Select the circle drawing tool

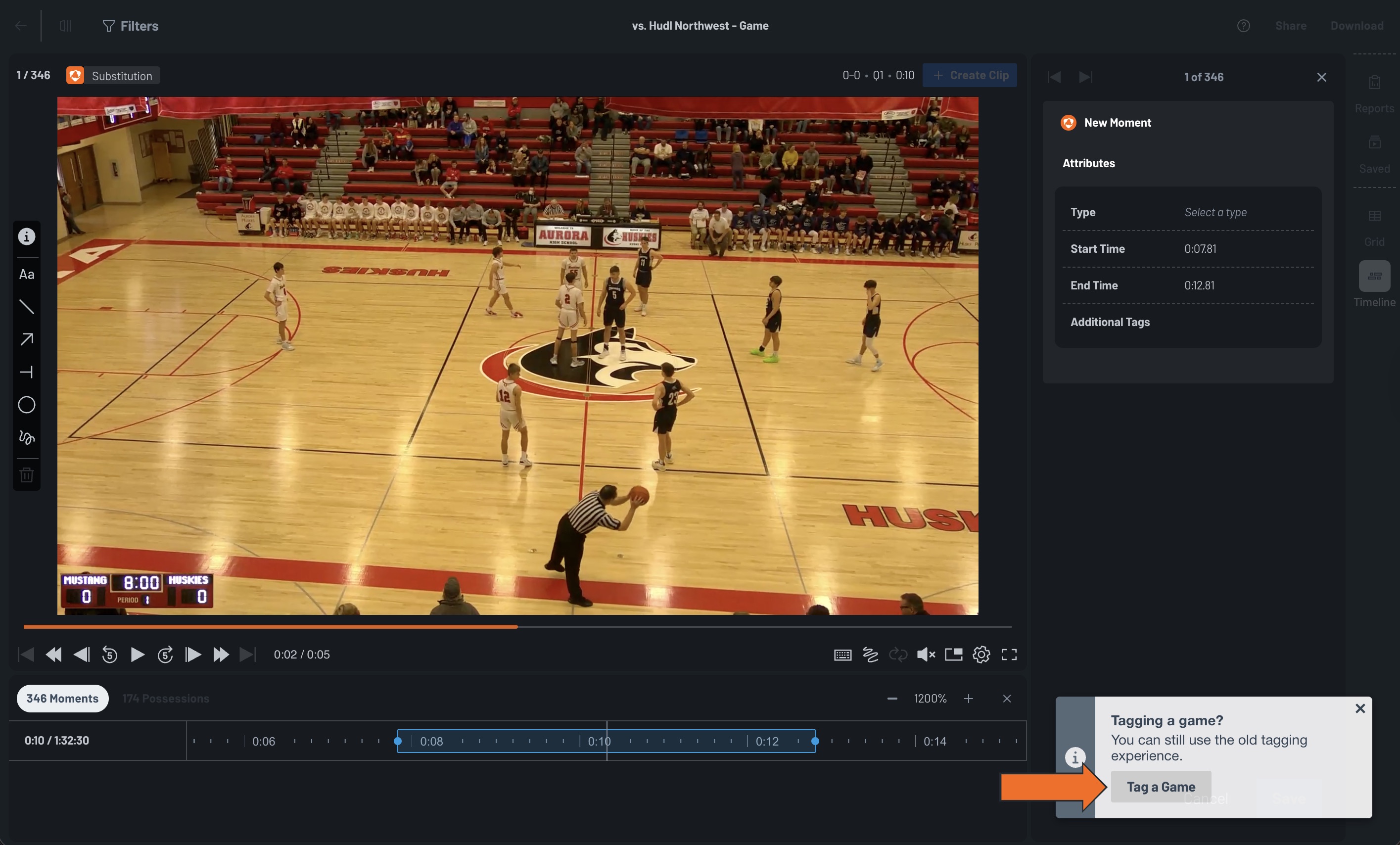click(x=27, y=405)
